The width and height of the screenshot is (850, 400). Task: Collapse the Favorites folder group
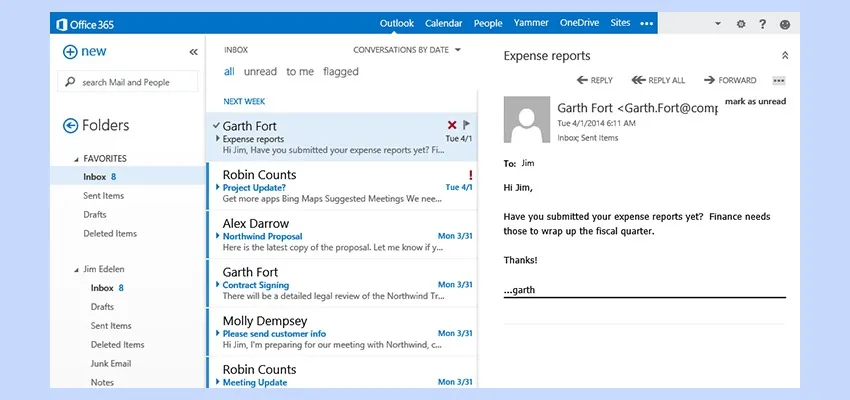(x=76, y=159)
